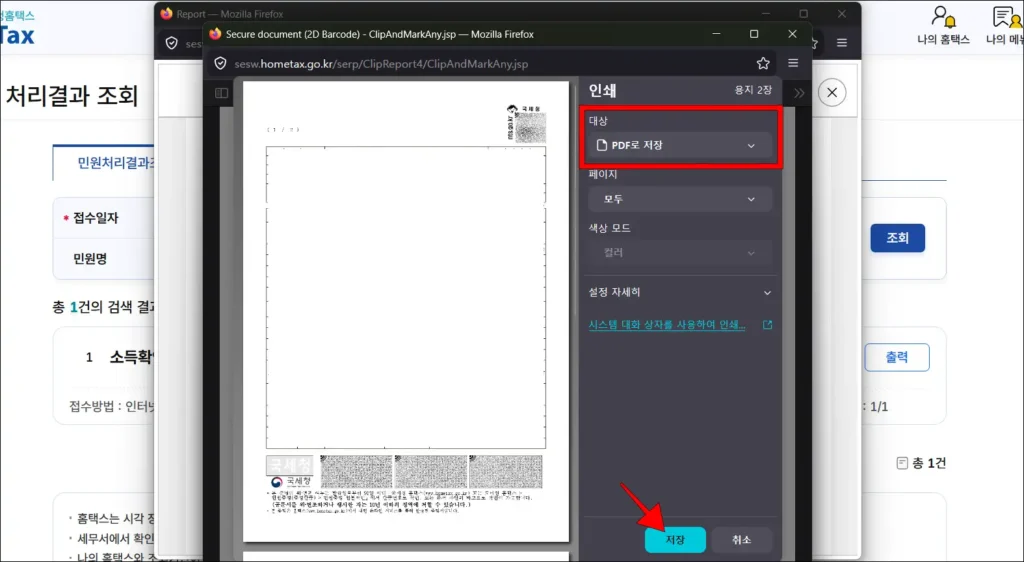Toggle the PDF viewer sidebar icon

point(222,93)
